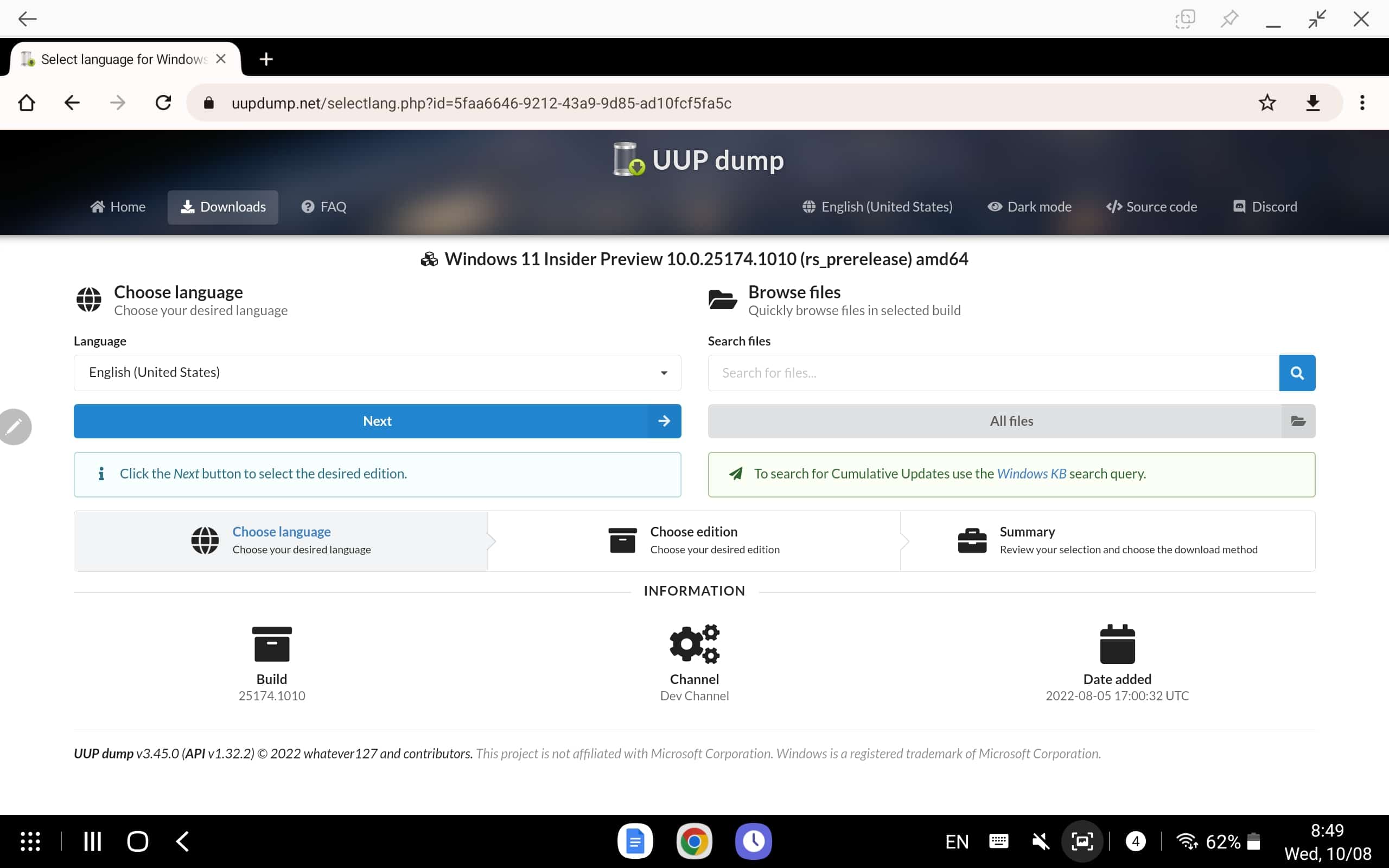This screenshot has height=868, width=1389.
Task: Bookmark this page with star icon
Action: (x=1267, y=103)
